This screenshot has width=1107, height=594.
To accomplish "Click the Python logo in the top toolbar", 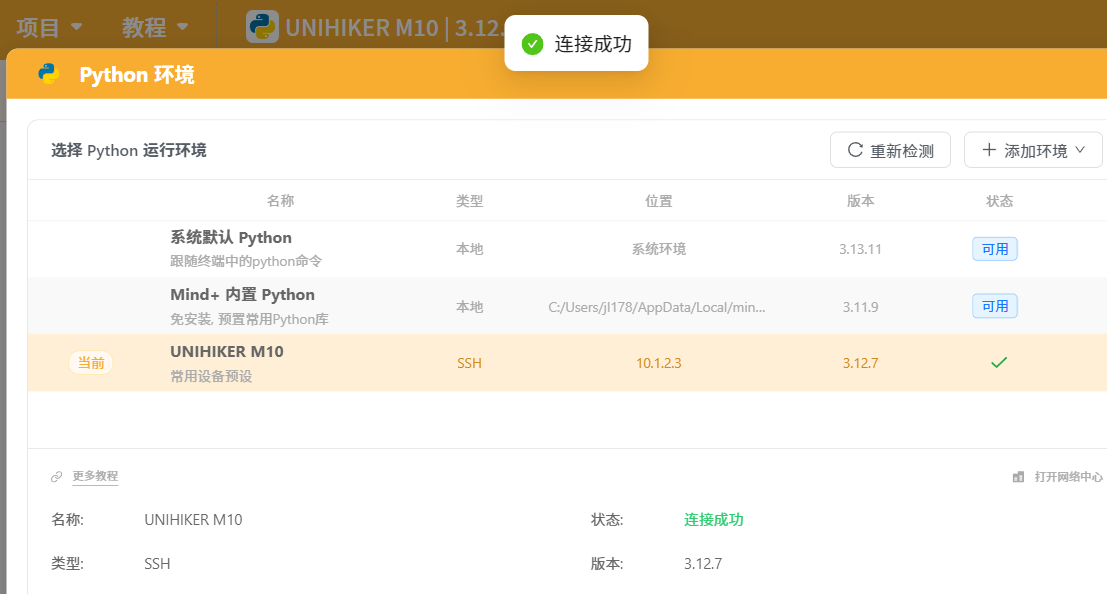I will pyautogui.click(x=262, y=28).
